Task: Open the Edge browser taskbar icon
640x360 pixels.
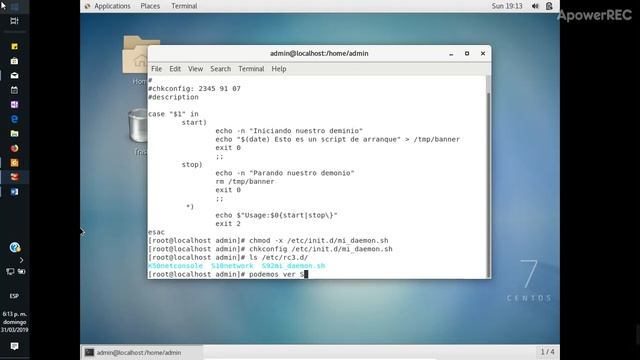Action: [x=14, y=119]
